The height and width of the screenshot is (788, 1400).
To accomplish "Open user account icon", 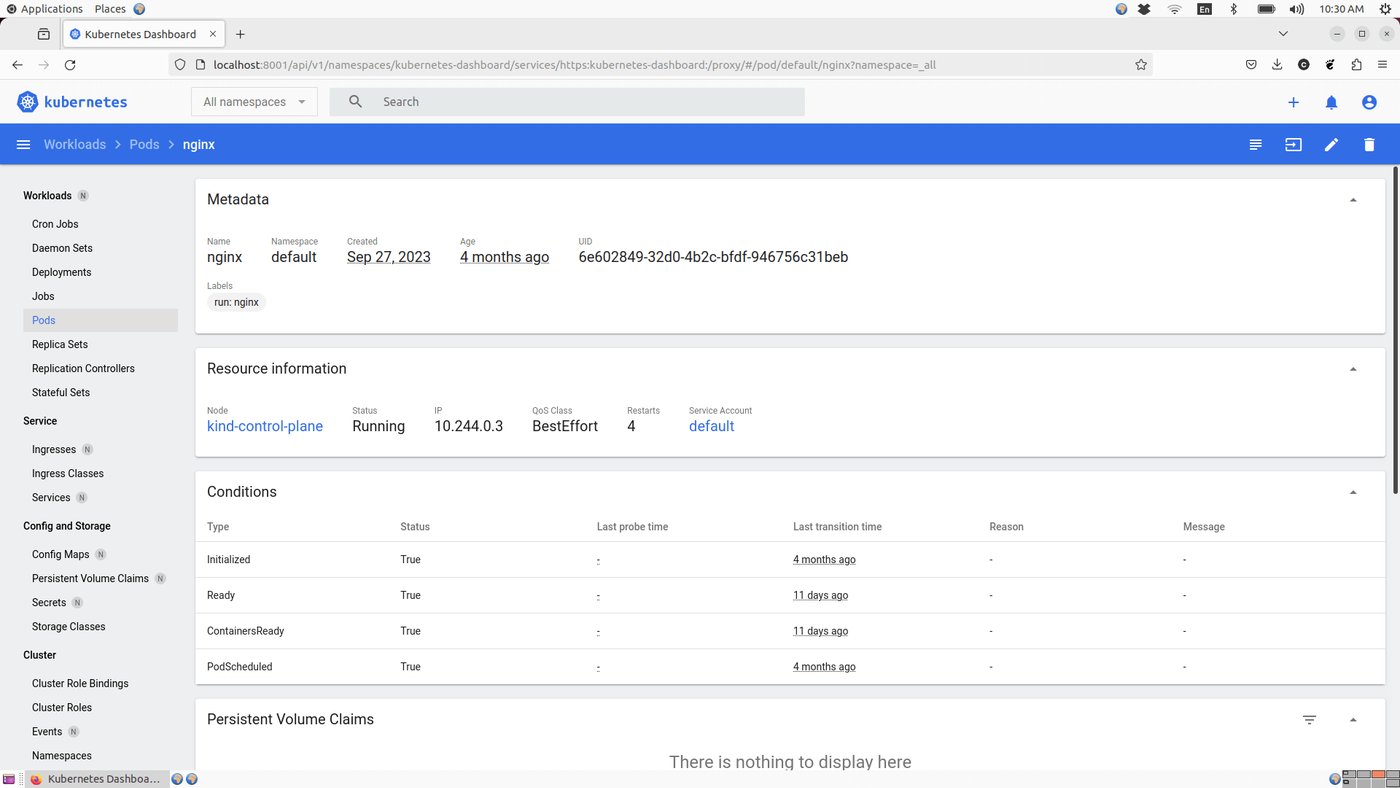I will tap(1369, 102).
